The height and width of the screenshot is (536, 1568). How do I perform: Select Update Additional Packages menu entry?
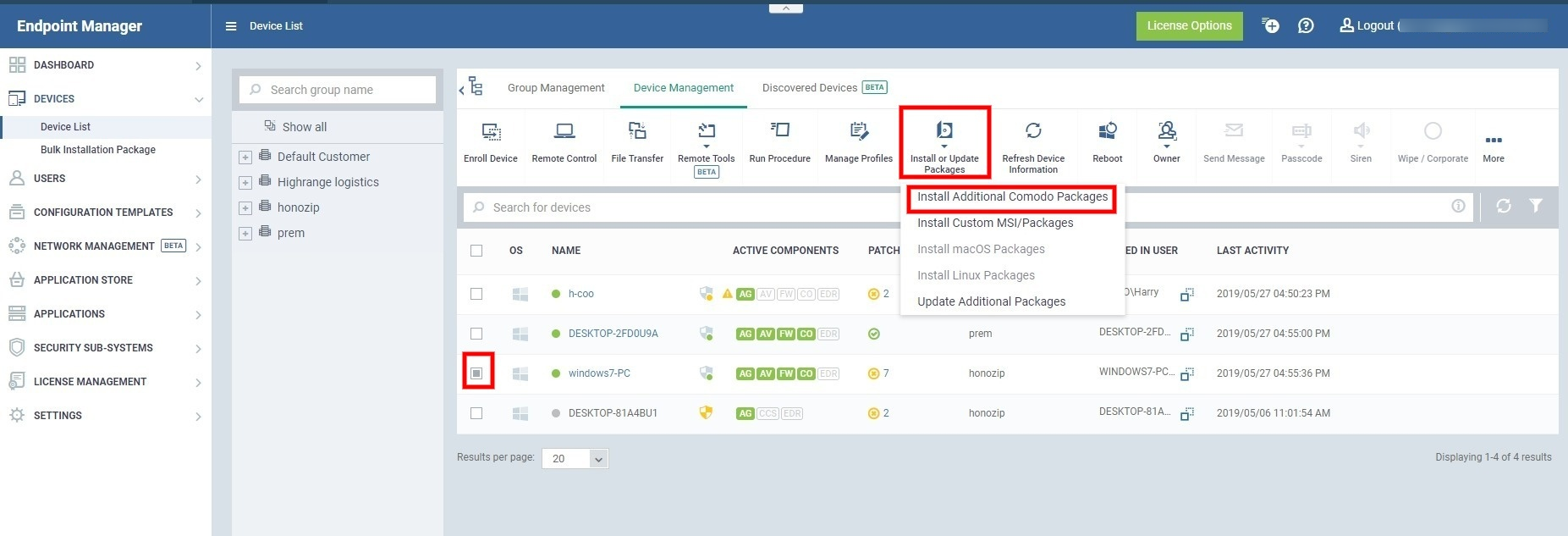tap(991, 301)
